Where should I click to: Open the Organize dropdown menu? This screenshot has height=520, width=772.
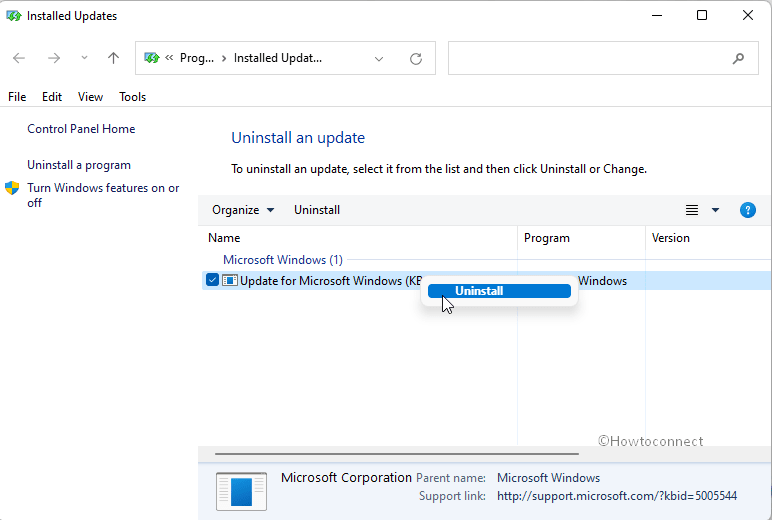point(242,210)
